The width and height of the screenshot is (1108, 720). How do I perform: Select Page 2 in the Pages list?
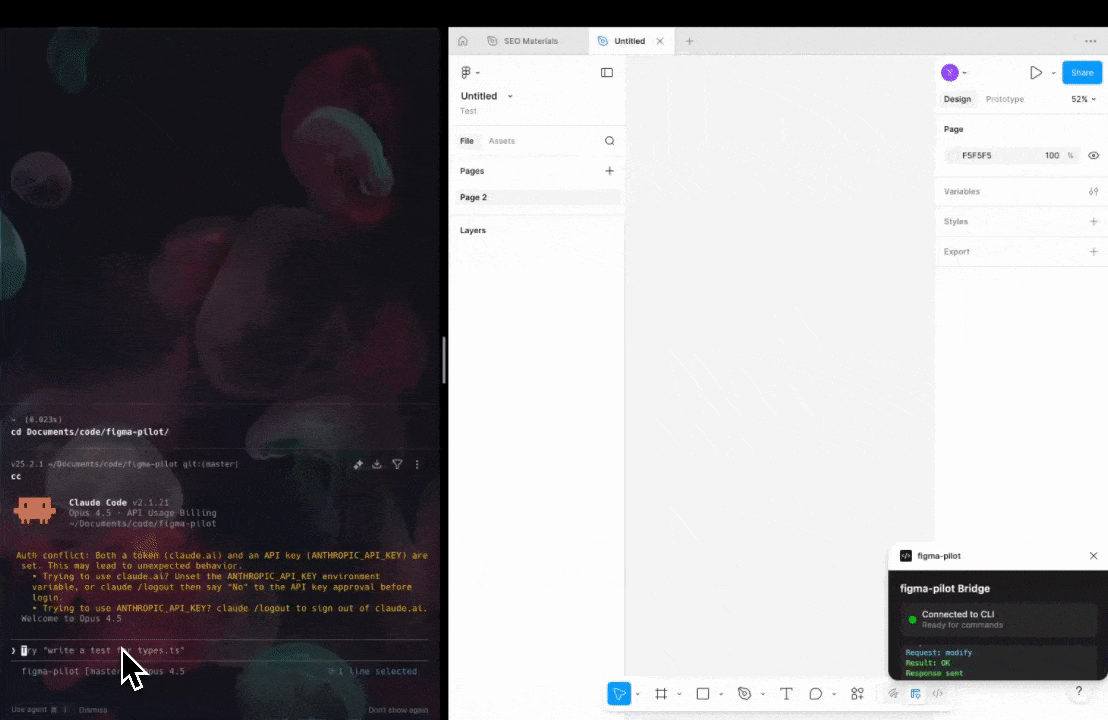point(473,197)
